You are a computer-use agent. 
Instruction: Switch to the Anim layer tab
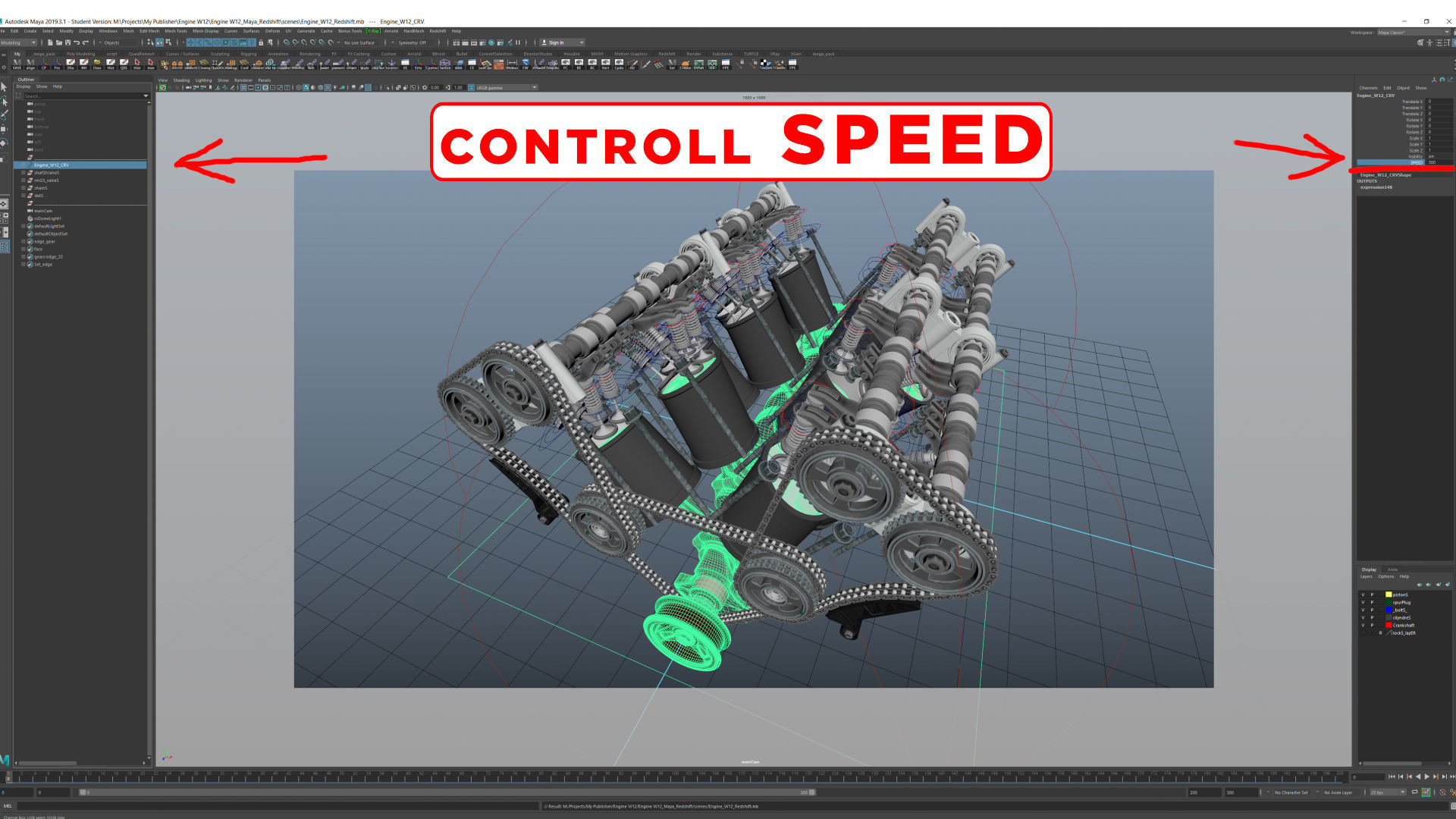click(1392, 570)
